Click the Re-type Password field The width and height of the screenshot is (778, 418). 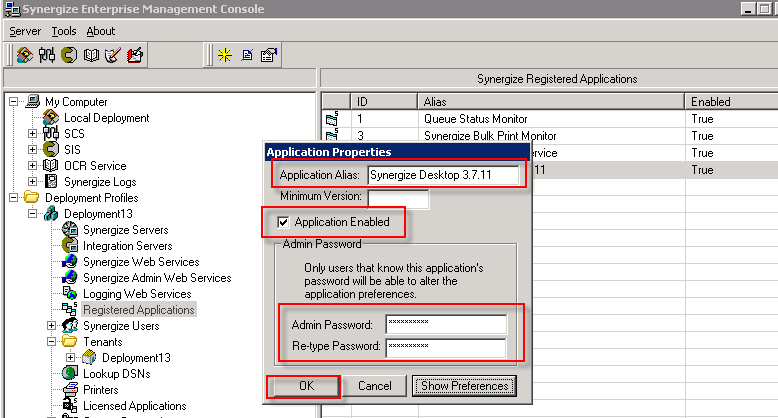(x=446, y=347)
